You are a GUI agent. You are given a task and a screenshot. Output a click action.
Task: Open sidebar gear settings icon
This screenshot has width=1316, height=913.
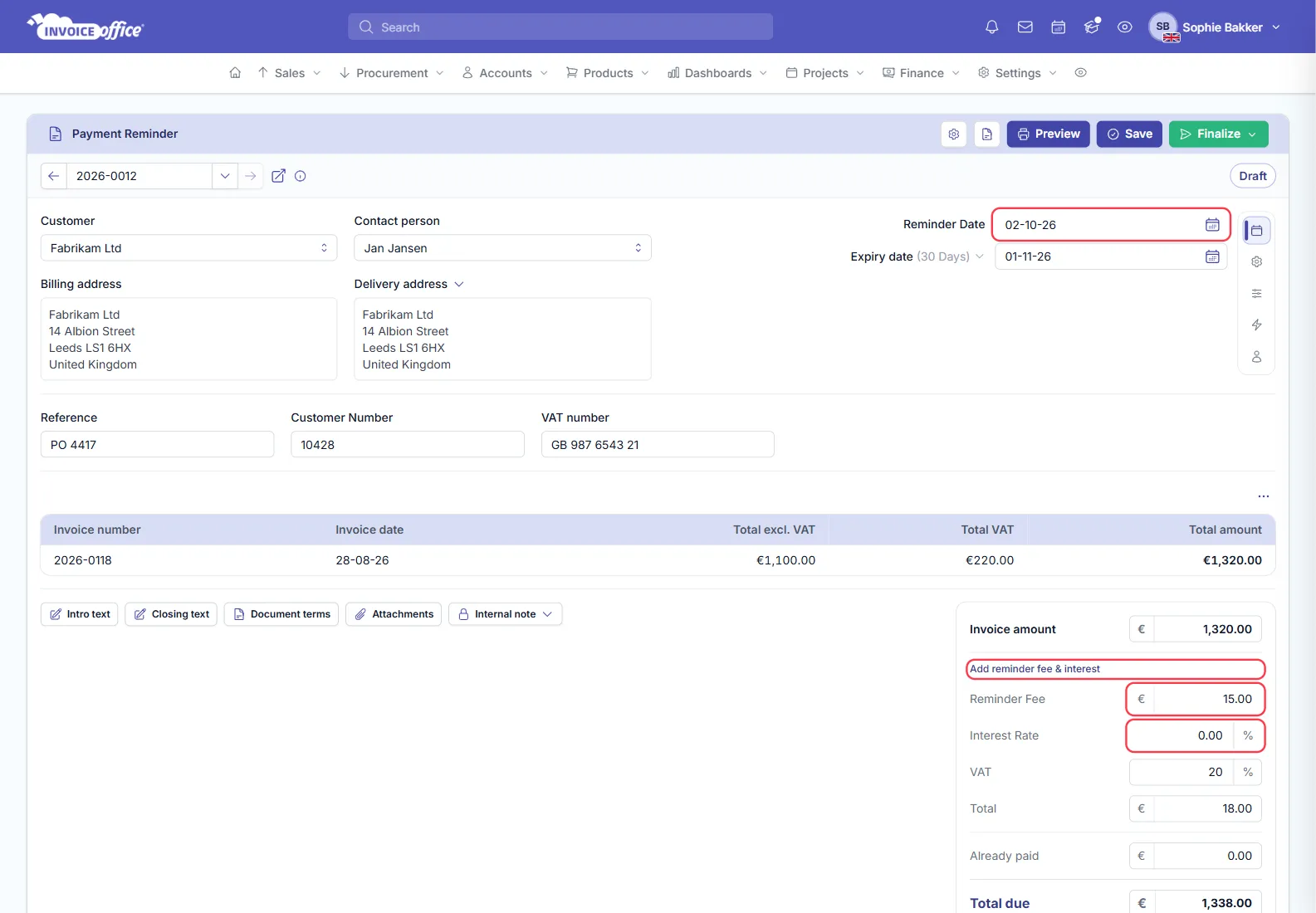[x=1257, y=262]
